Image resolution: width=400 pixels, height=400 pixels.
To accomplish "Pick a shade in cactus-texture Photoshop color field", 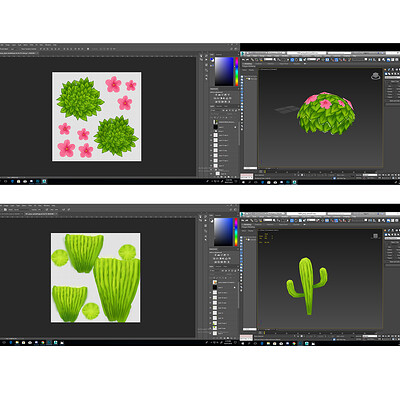I will coord(223,232).
